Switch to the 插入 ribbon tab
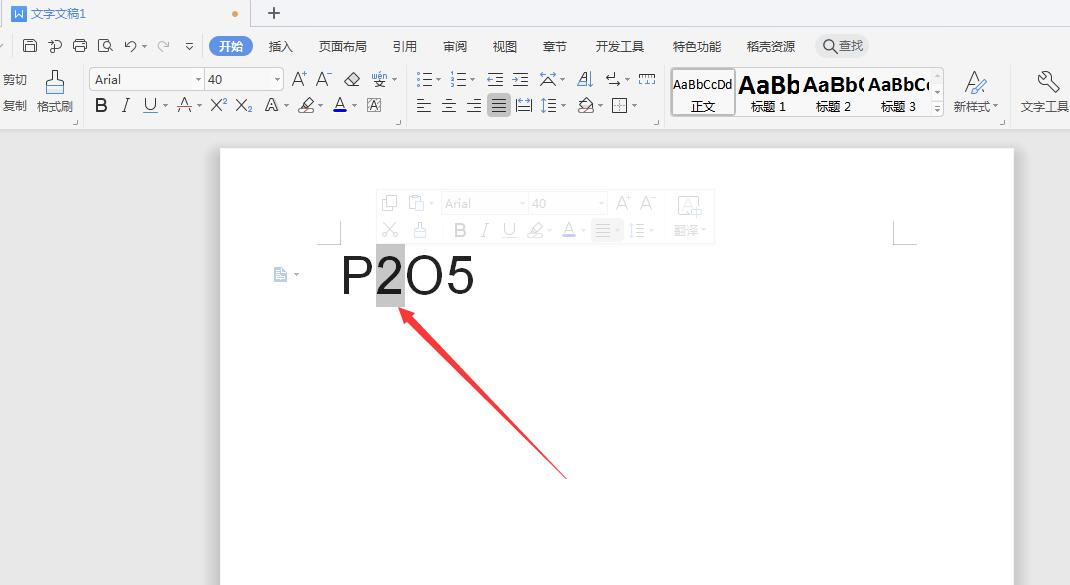The width and height of the screenshot is (1070, 585). click(x=280, y=46)
